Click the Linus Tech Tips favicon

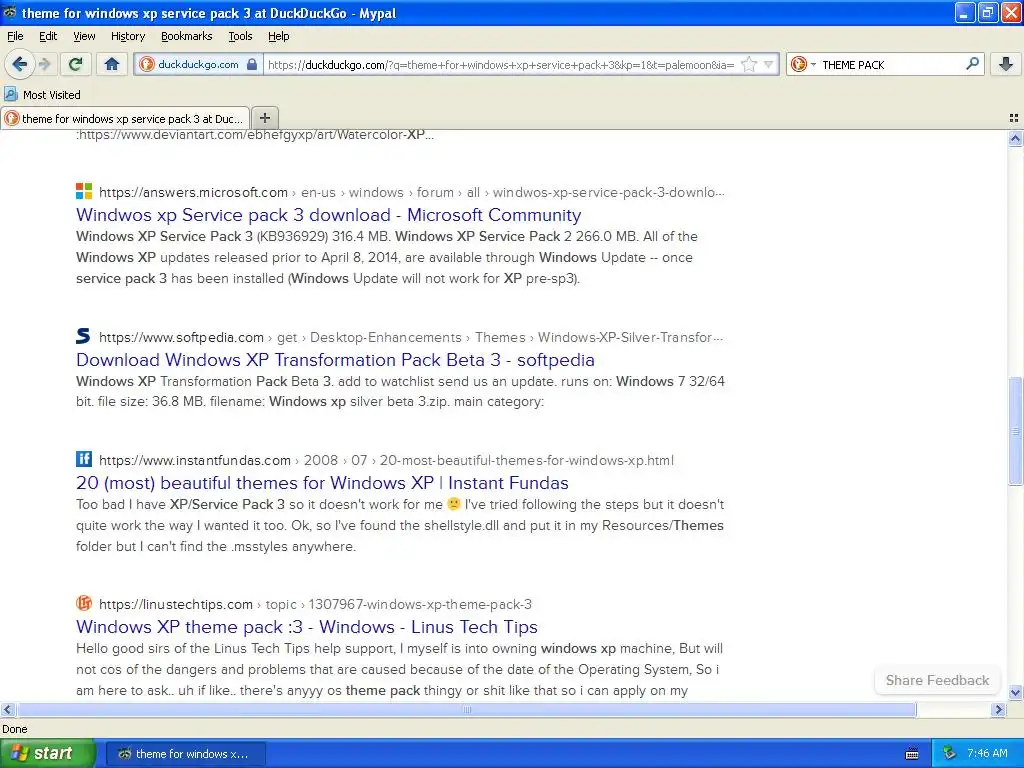[84, 603]
